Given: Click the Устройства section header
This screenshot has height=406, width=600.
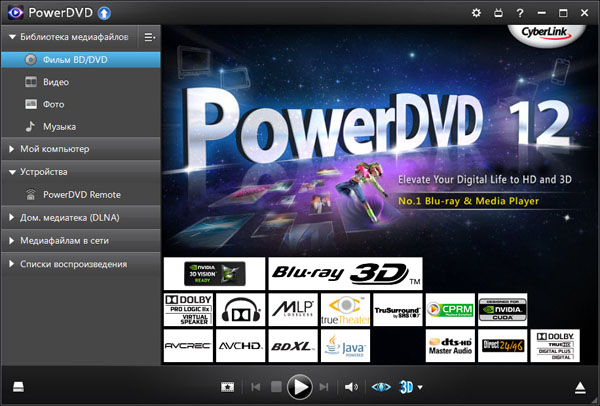Looking at the screenshot, I should pos(81,172).
